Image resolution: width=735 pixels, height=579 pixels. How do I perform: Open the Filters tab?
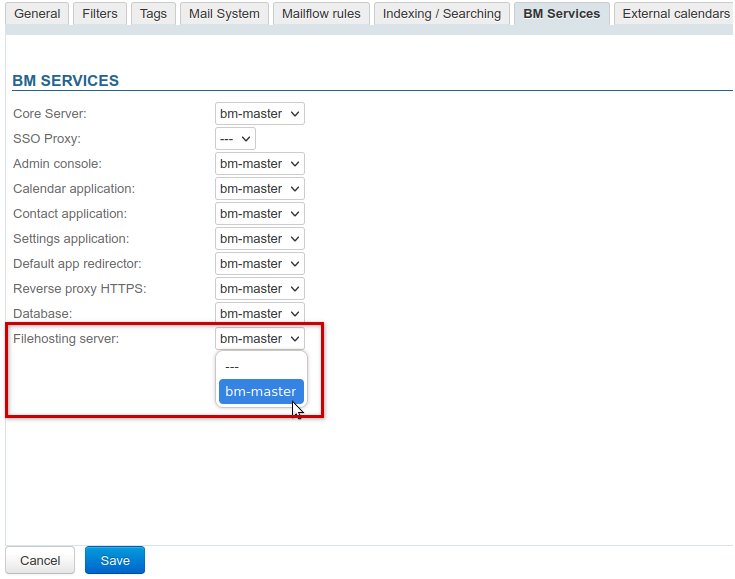tap(100, 14)
